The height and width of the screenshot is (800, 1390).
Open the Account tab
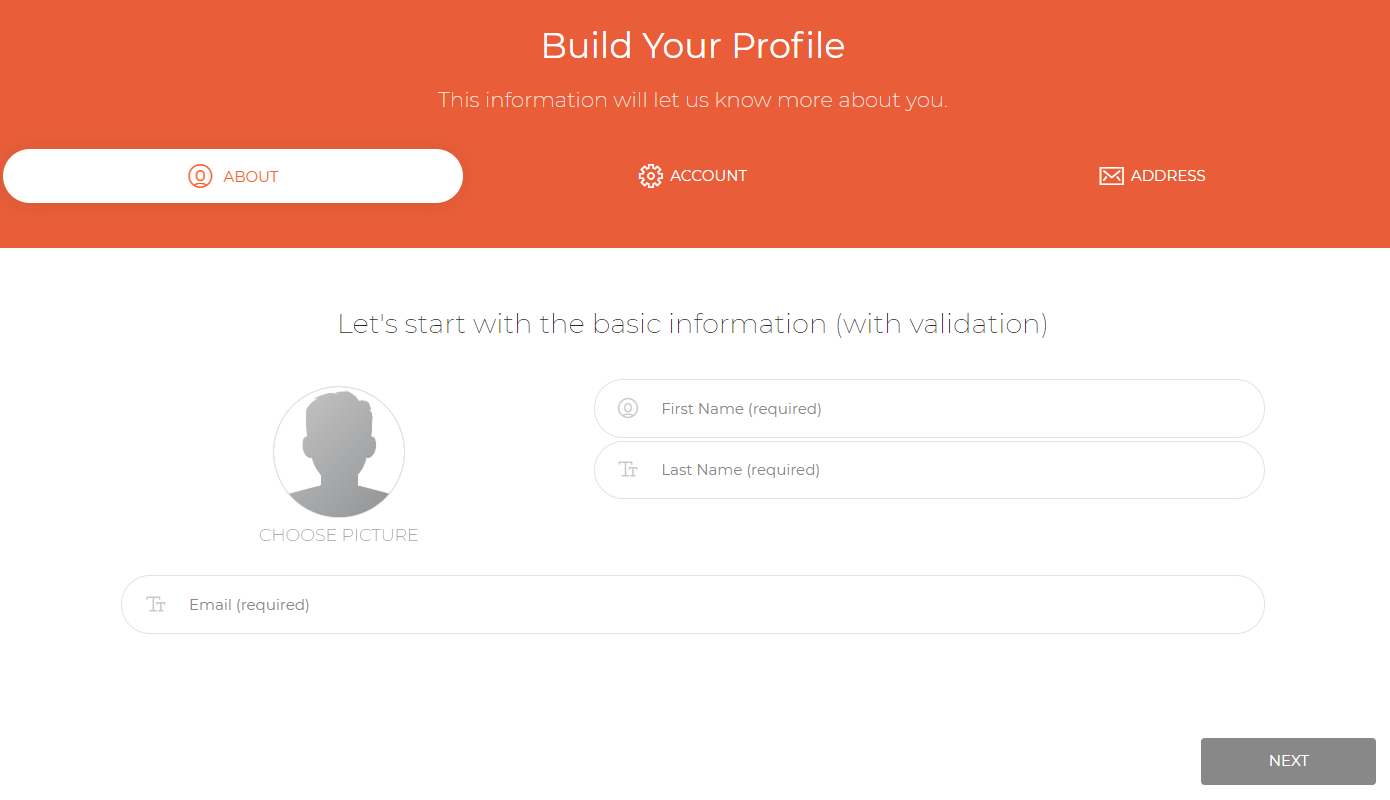point(693,176)
